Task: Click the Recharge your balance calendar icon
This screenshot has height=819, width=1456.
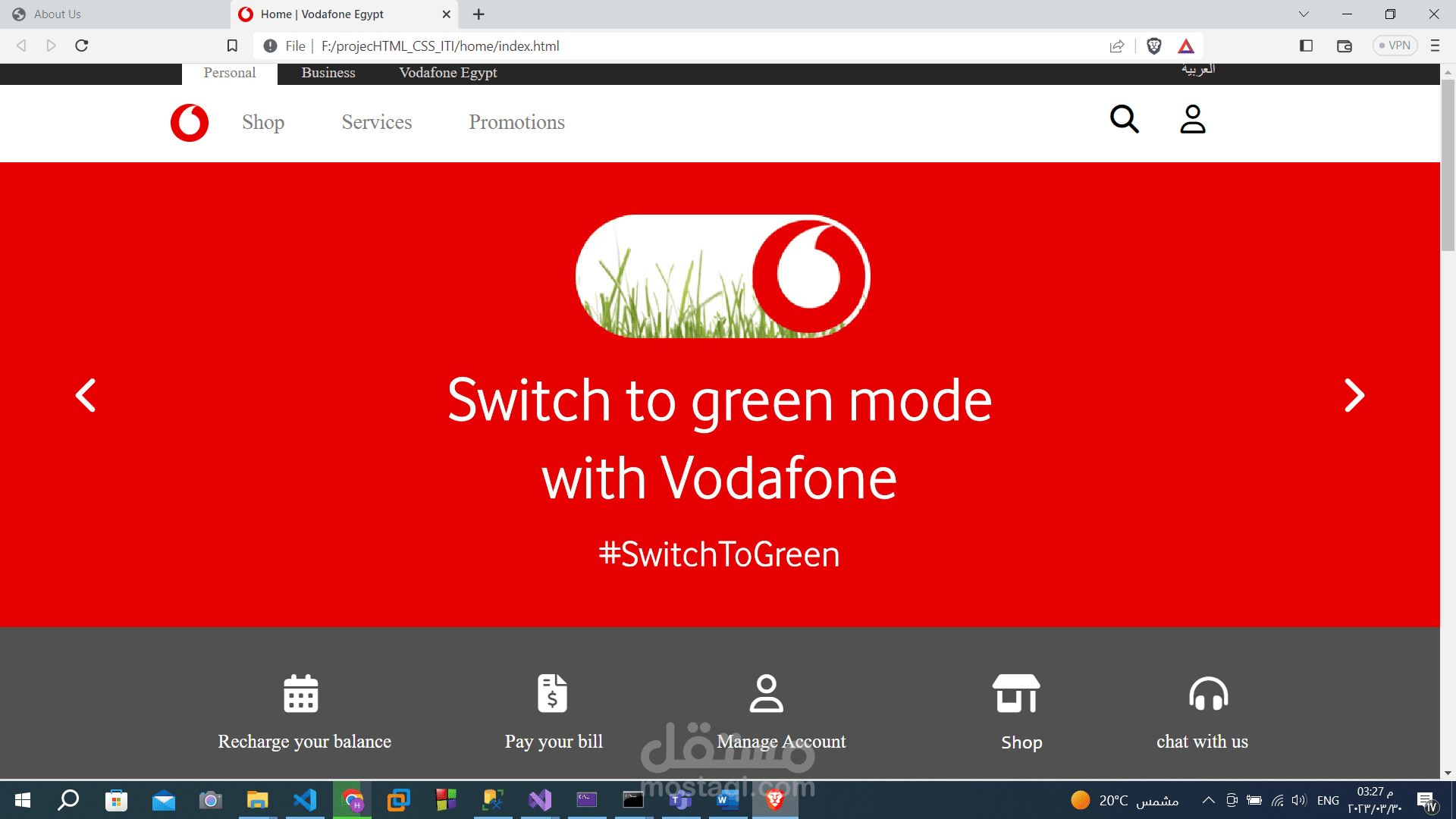Action: 301,693
